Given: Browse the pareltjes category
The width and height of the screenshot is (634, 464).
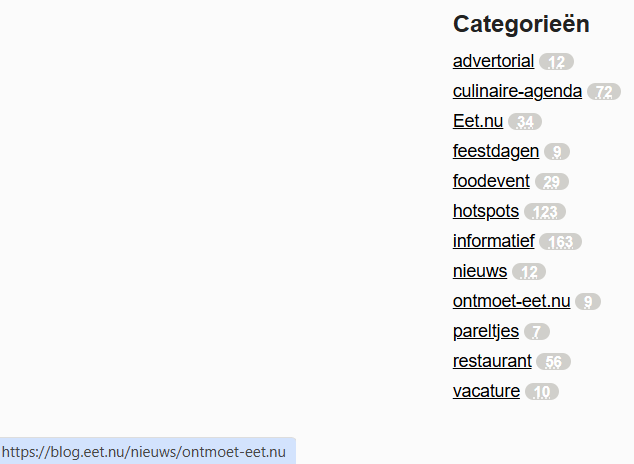Looking at the screenshot, I should (486, 331).
